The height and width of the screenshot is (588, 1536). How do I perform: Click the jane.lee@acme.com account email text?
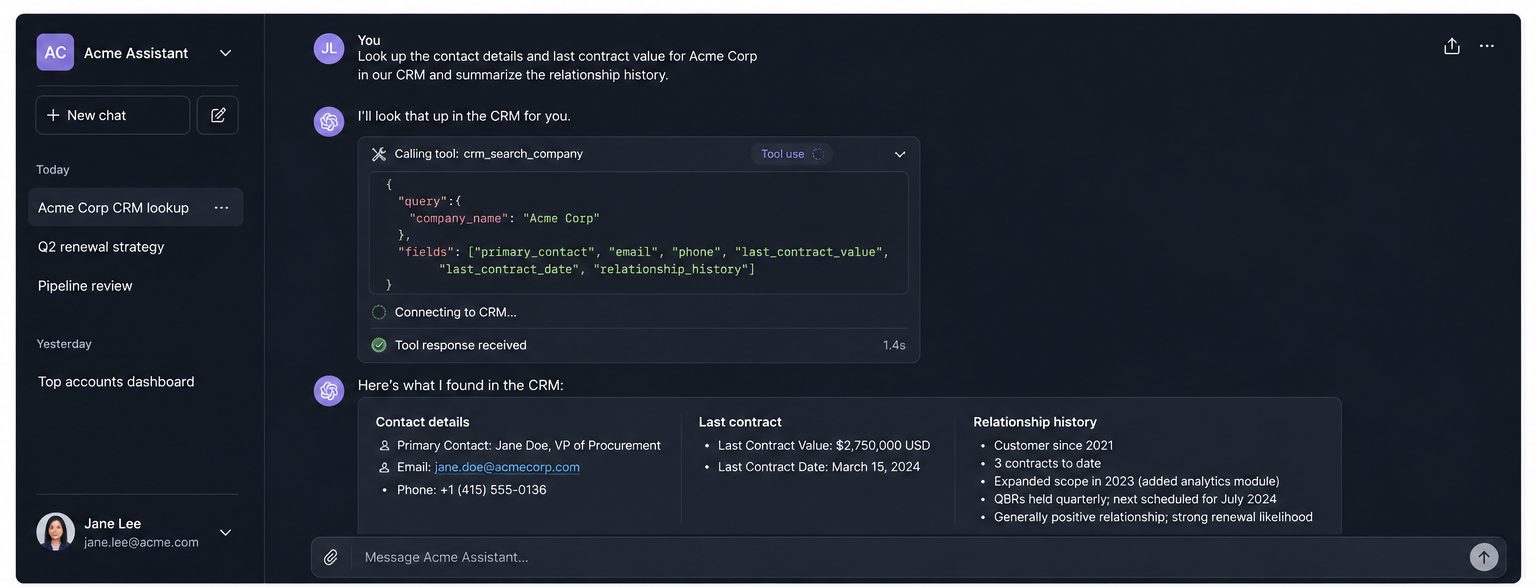141,542
